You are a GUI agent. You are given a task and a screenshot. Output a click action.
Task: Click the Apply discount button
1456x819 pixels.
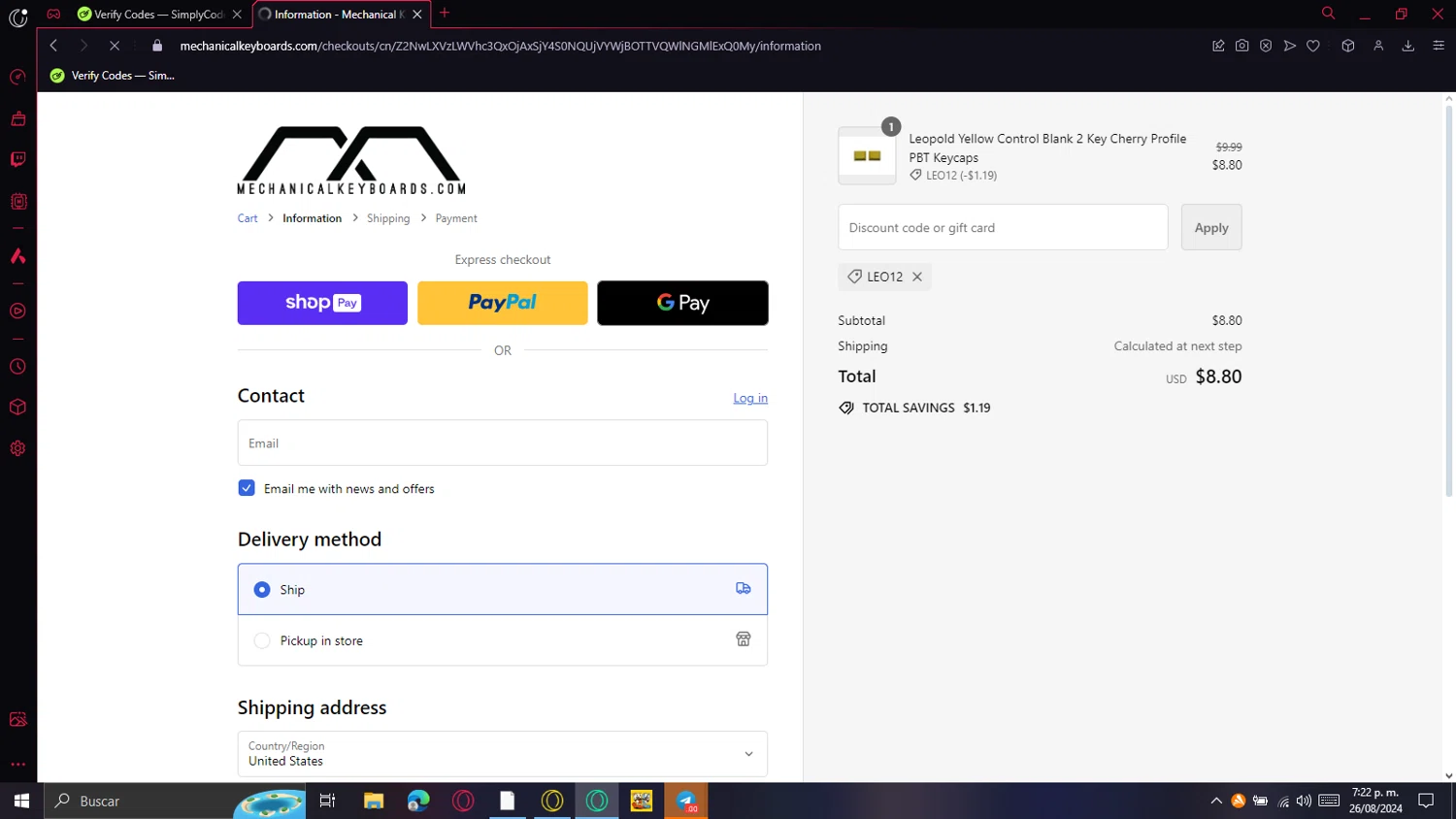(1211, 227)
